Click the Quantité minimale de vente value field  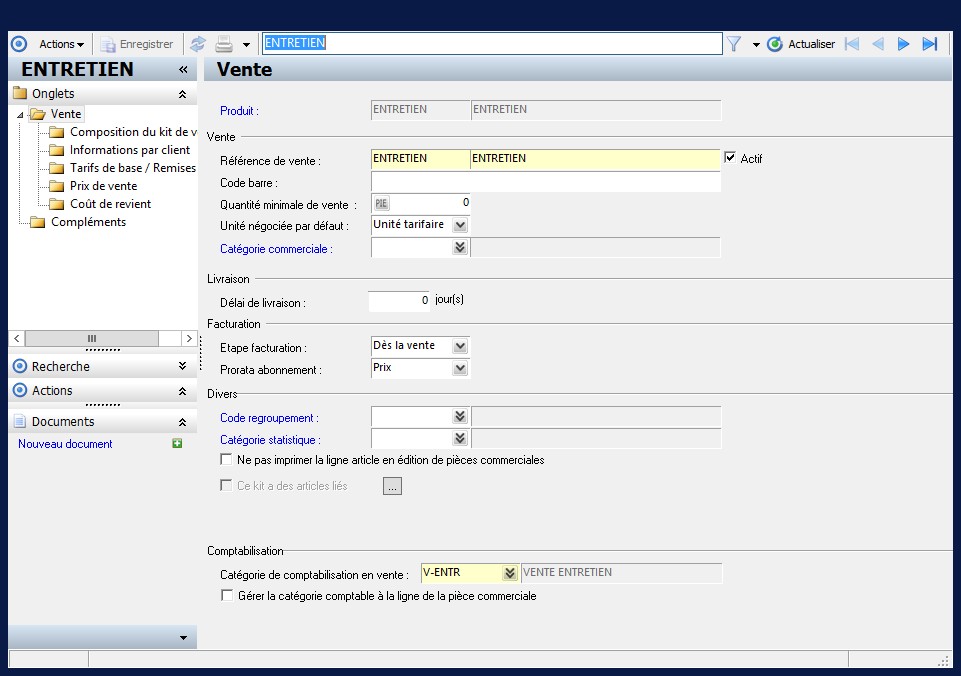(430, 203)
